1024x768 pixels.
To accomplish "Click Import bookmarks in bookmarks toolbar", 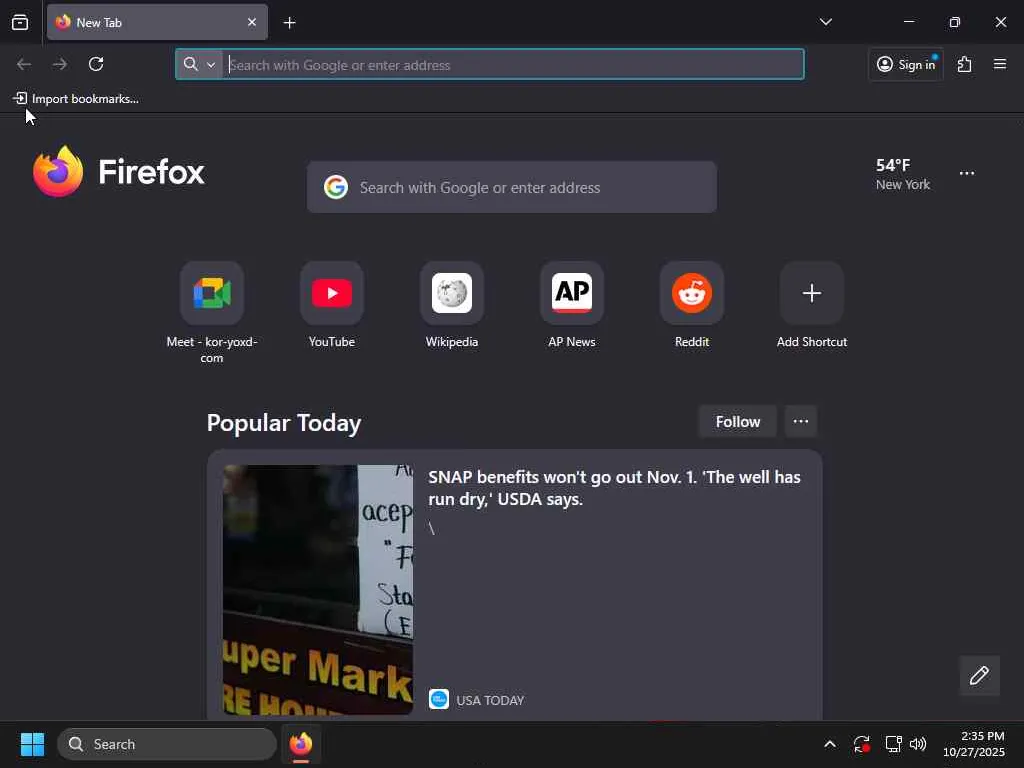I will 76,99.
